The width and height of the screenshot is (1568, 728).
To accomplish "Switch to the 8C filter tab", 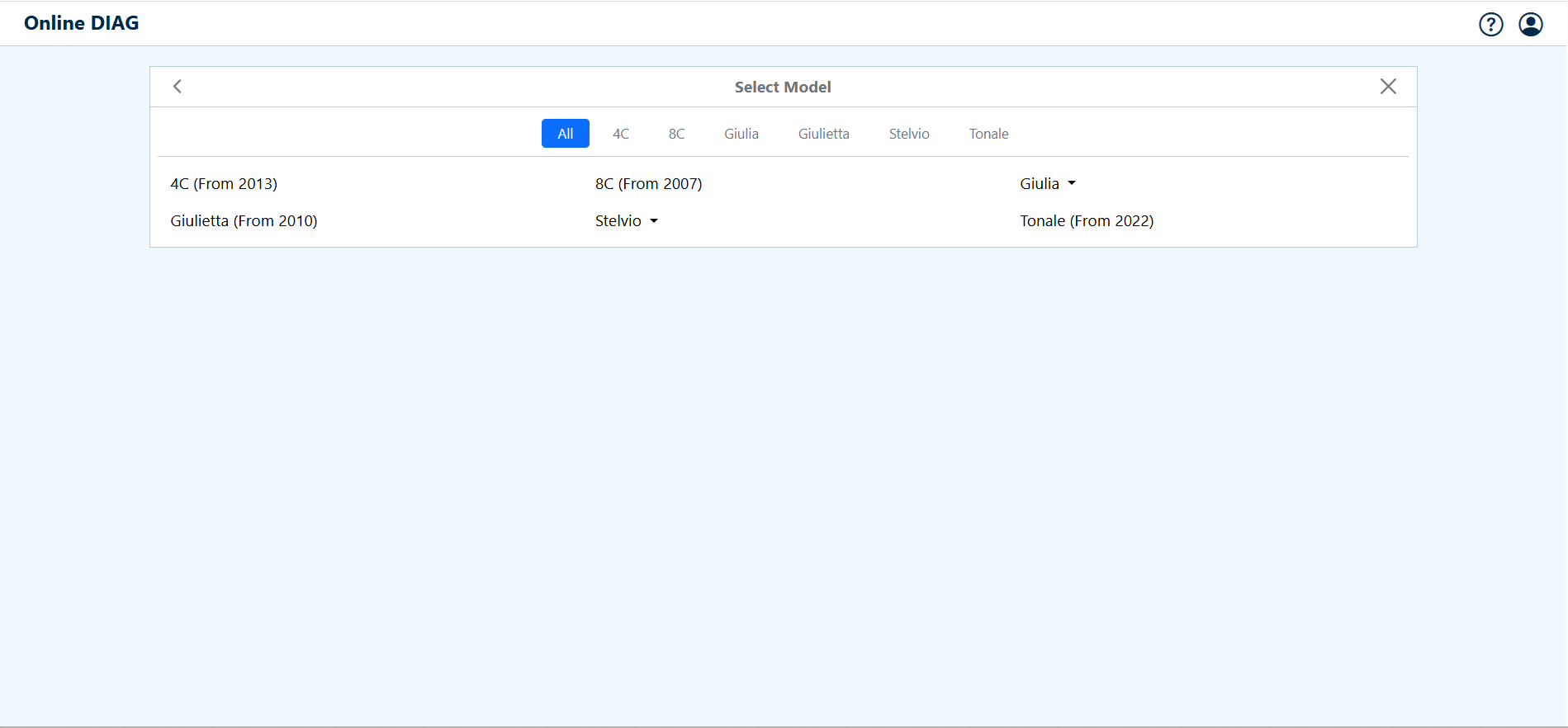I will 676,134.
